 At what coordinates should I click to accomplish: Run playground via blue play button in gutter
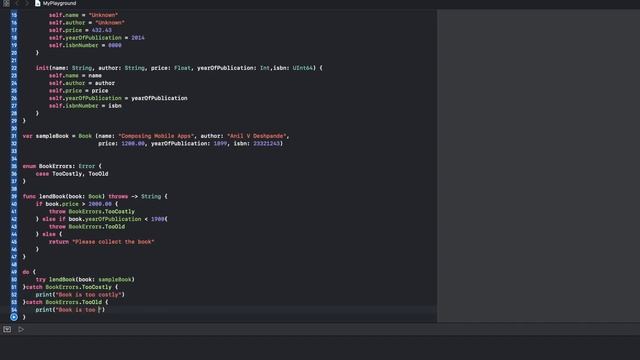[x=14, y=317]
